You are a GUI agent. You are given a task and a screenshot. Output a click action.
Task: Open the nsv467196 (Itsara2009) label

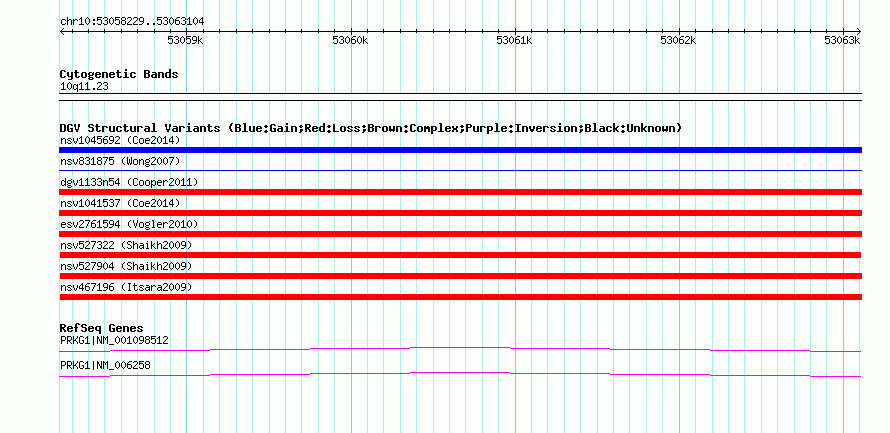126,287
